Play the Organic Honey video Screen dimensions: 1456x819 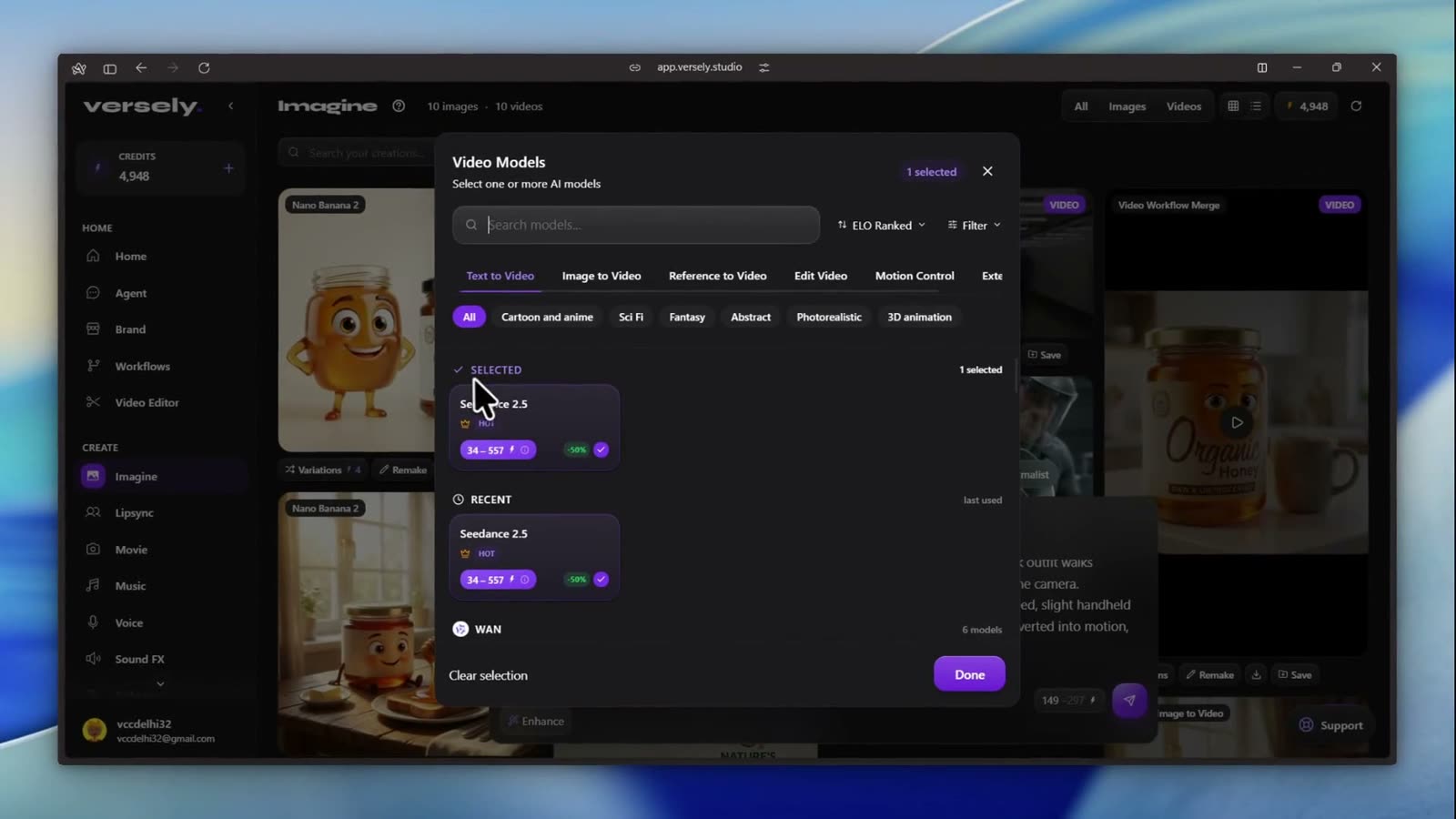pos(1237,422)
